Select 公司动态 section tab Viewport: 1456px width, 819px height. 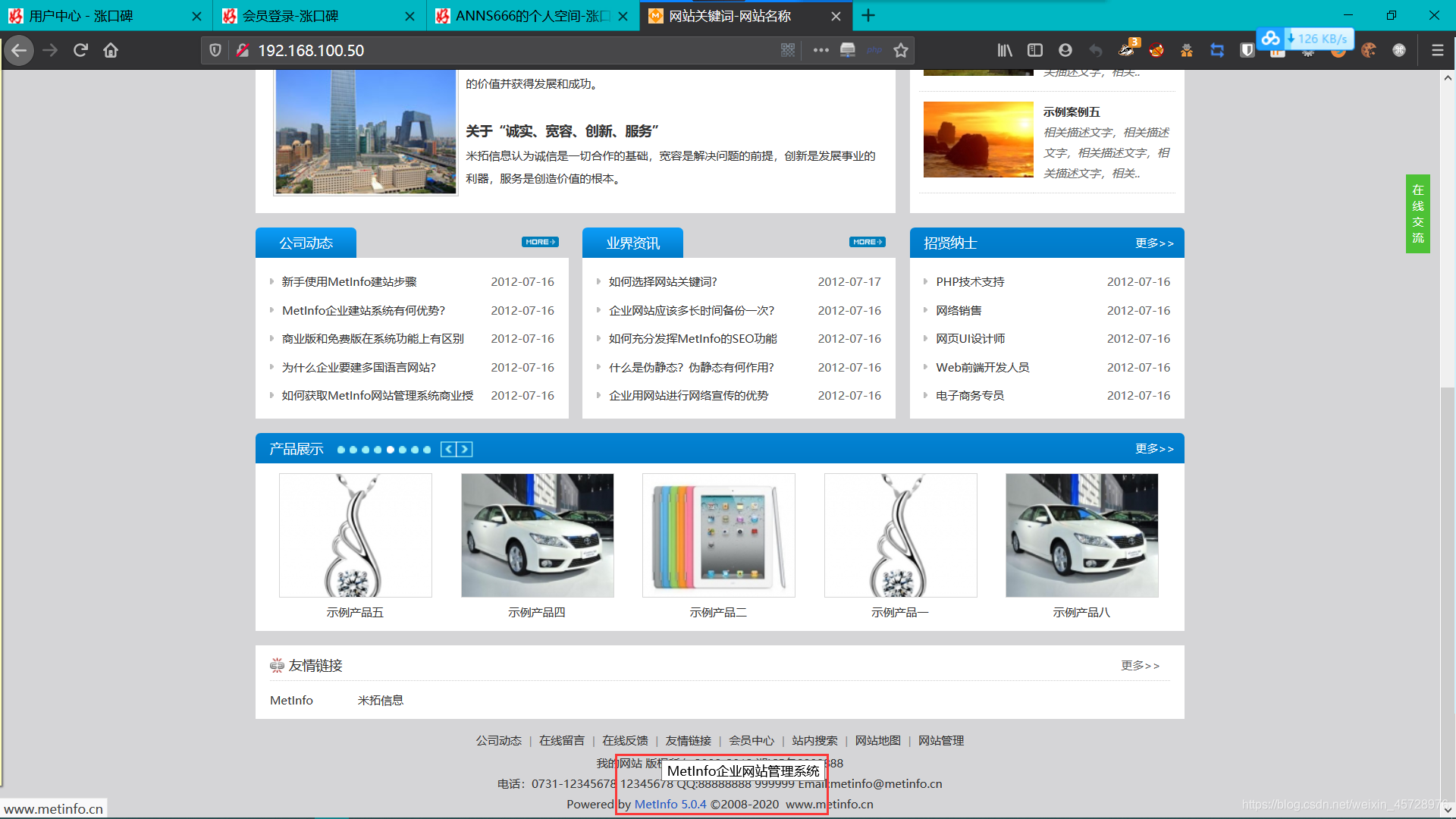pos(306,243)
